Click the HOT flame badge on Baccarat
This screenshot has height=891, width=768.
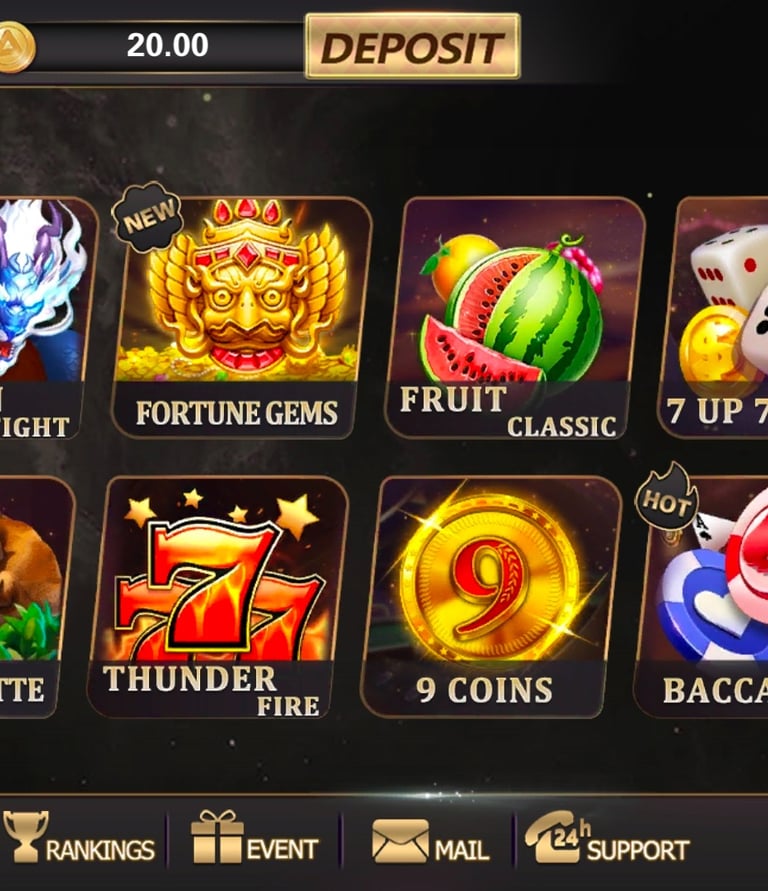666,498
